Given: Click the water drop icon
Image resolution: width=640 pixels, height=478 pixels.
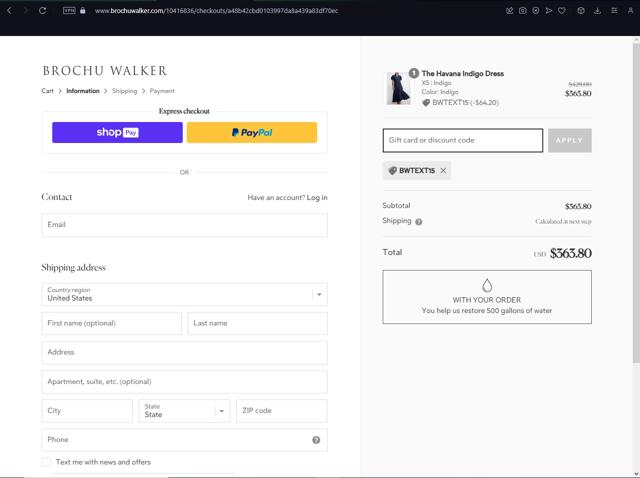Looking at the screenshot, I should tap(487, 285).
